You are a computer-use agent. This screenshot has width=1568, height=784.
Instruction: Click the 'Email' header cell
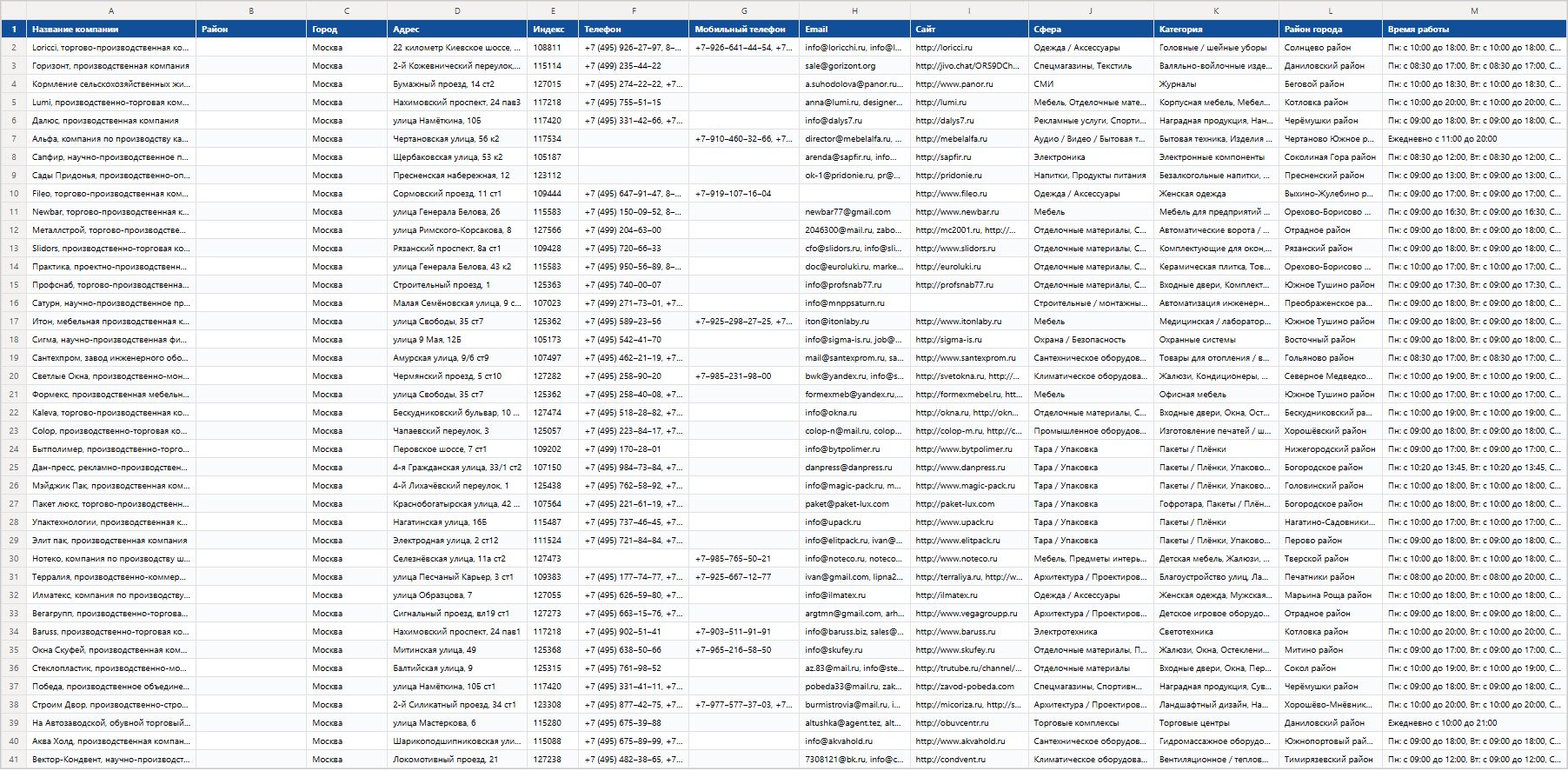click(854, 29)
